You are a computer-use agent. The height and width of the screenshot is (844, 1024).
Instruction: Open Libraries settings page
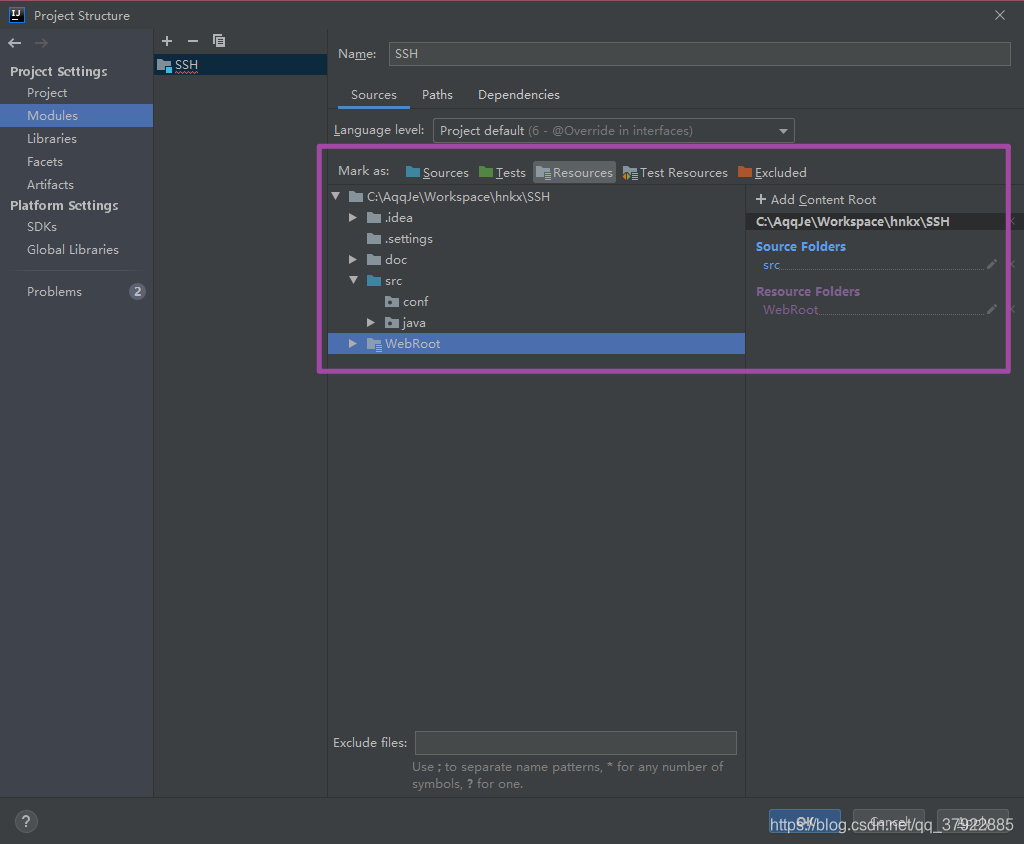coord(52,138)
